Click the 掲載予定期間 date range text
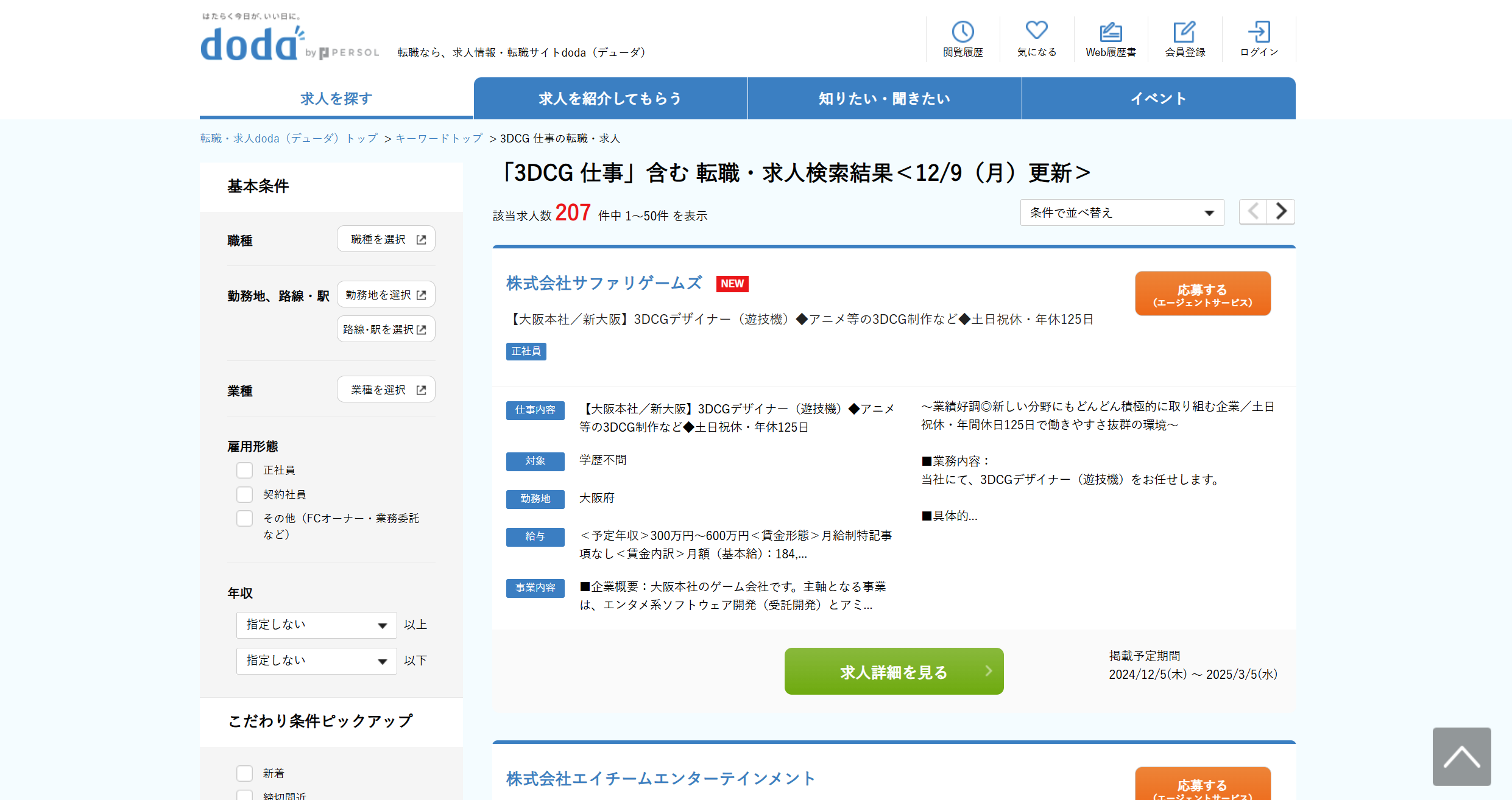 pos(1193,675)
